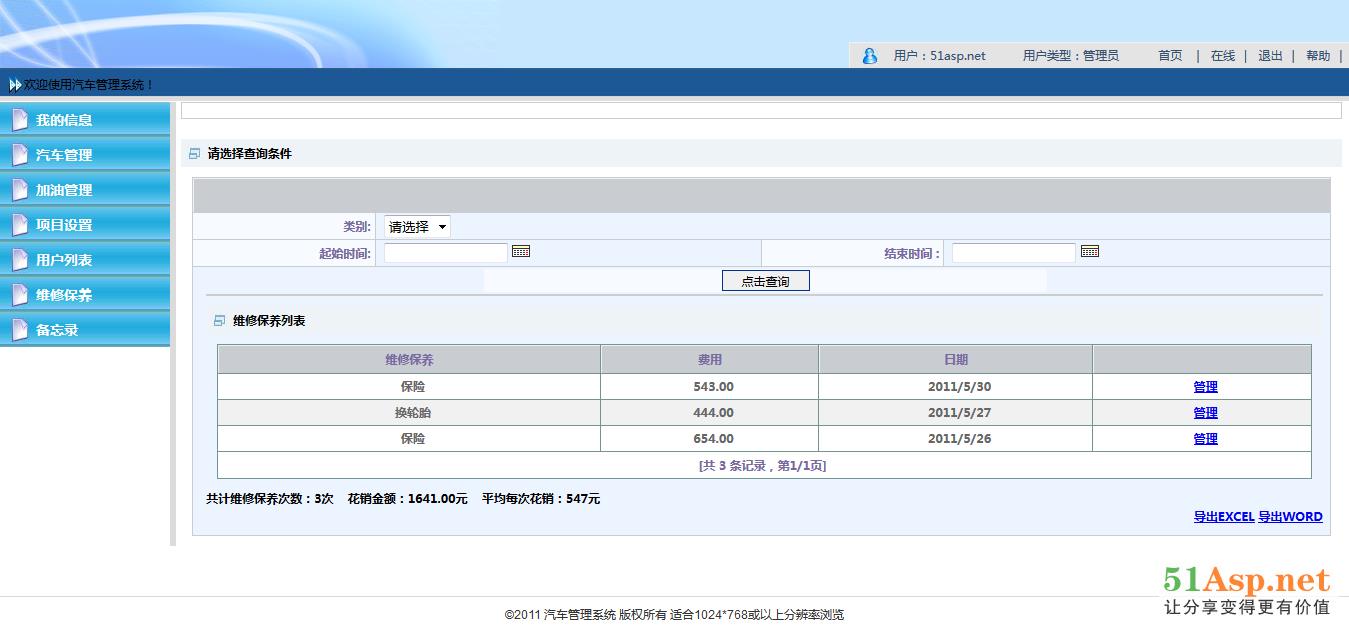Click the 起始时间 input field
The image size is (1349, 632).
446,253
